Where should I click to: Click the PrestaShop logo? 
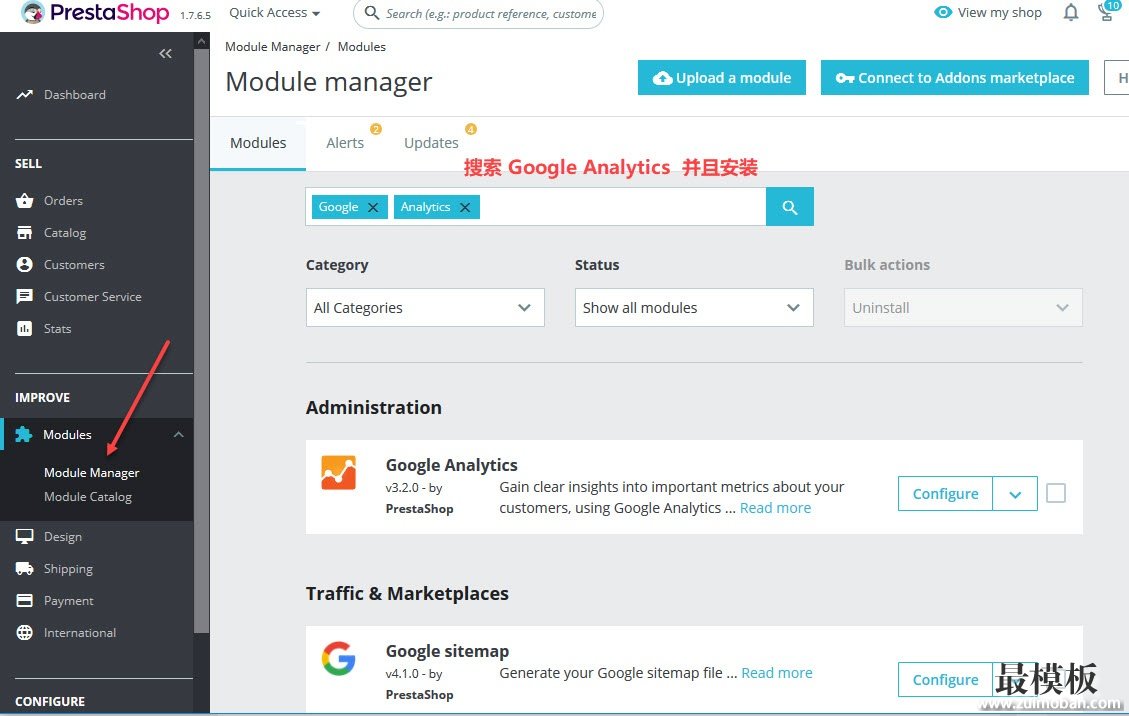coord(95,12)
